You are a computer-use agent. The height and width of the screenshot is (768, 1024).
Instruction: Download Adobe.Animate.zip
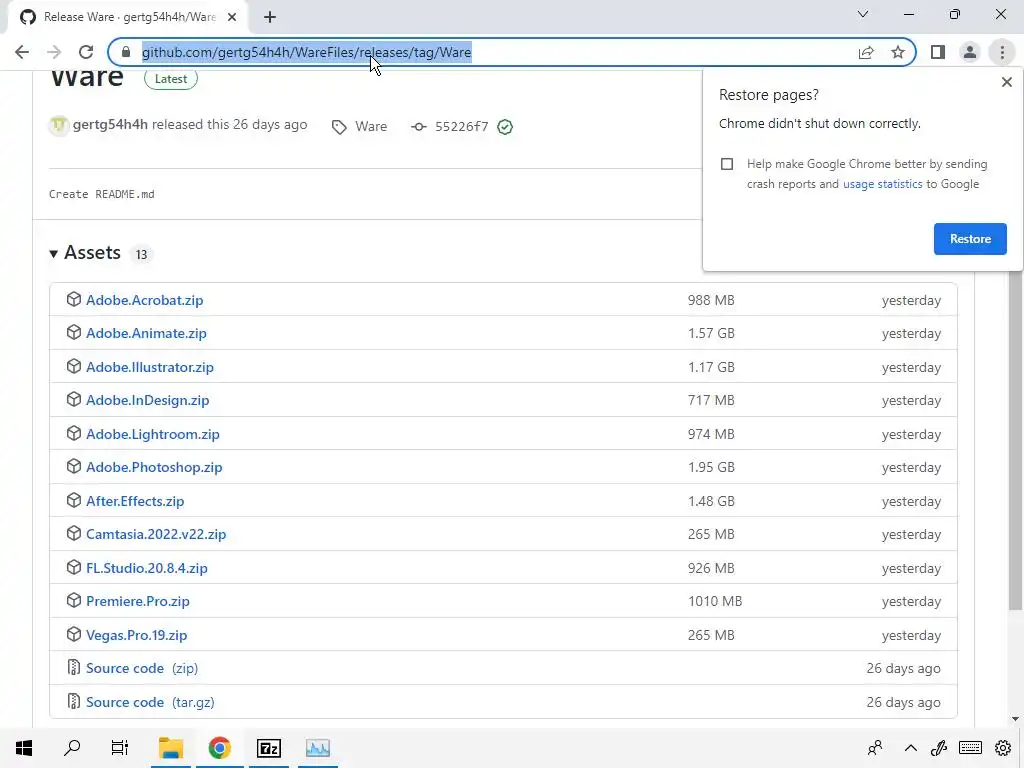coord(146,334)
